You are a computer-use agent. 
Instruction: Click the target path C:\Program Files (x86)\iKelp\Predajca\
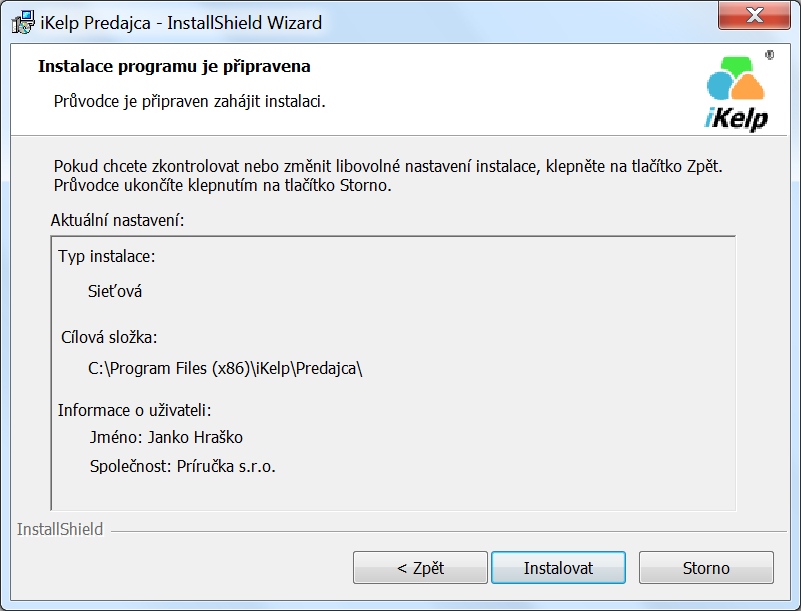[225, 368]
